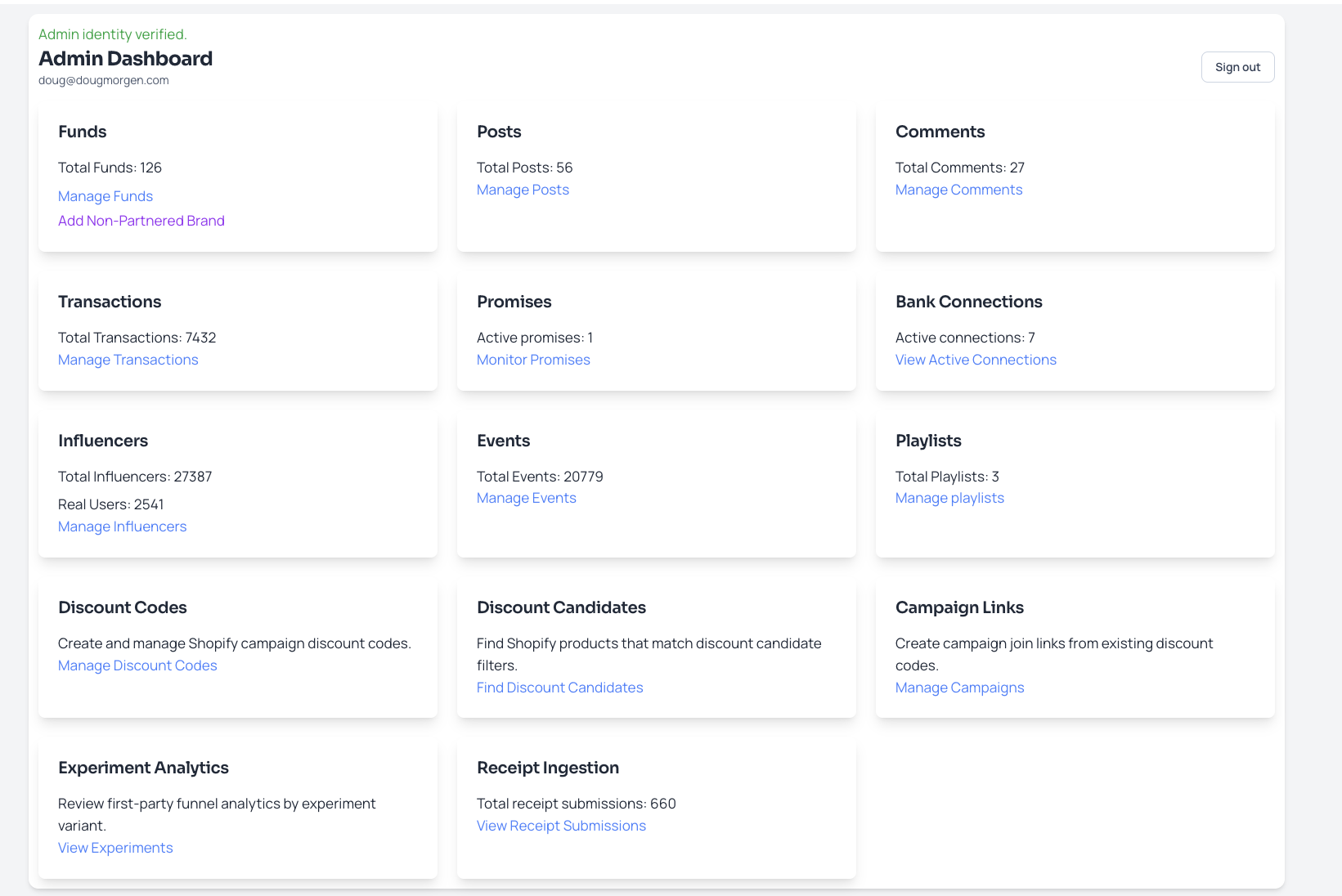The image size is (1342, 896).
Task: Click the Playlists card title
Action: point(928,441)
